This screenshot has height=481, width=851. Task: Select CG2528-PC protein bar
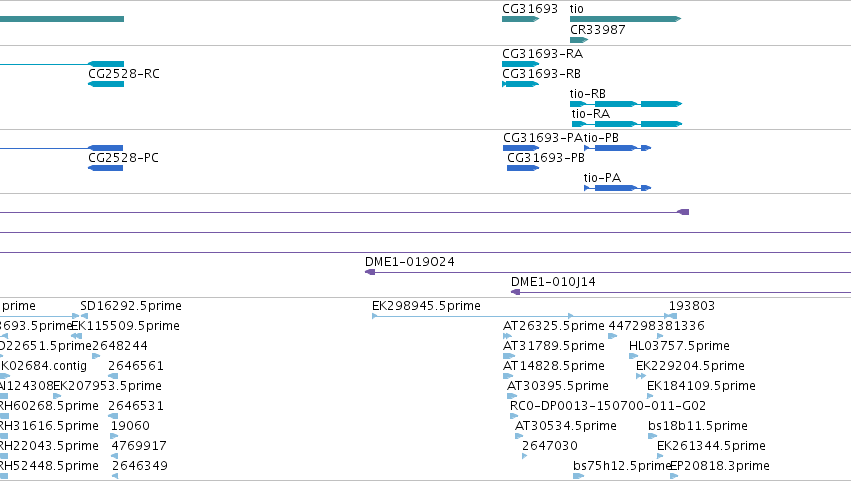point(105,168)
